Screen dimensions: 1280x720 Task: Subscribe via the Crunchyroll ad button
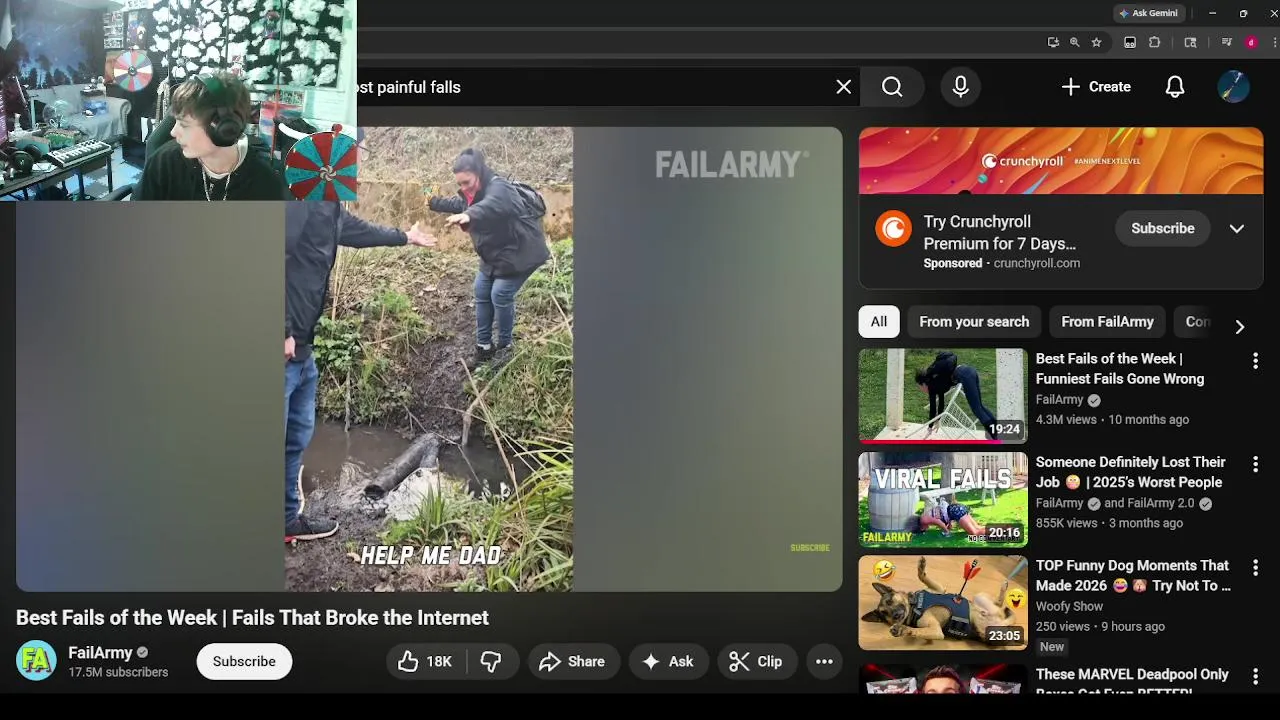[x=1162, y=228]
